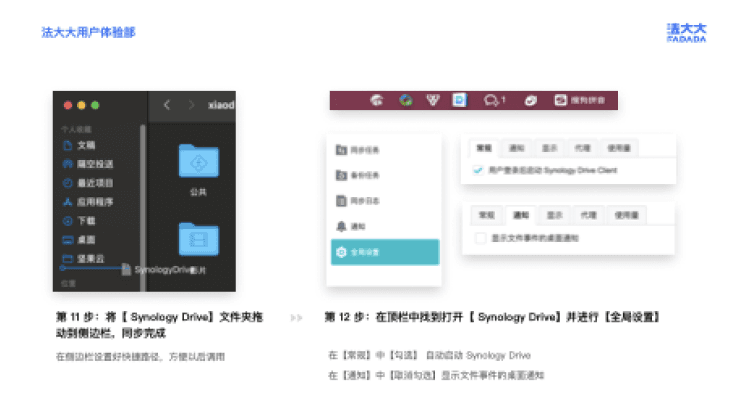Select the 公共 folder in Finder
Screen dimensions: 744x412
[x=198, y=161]
